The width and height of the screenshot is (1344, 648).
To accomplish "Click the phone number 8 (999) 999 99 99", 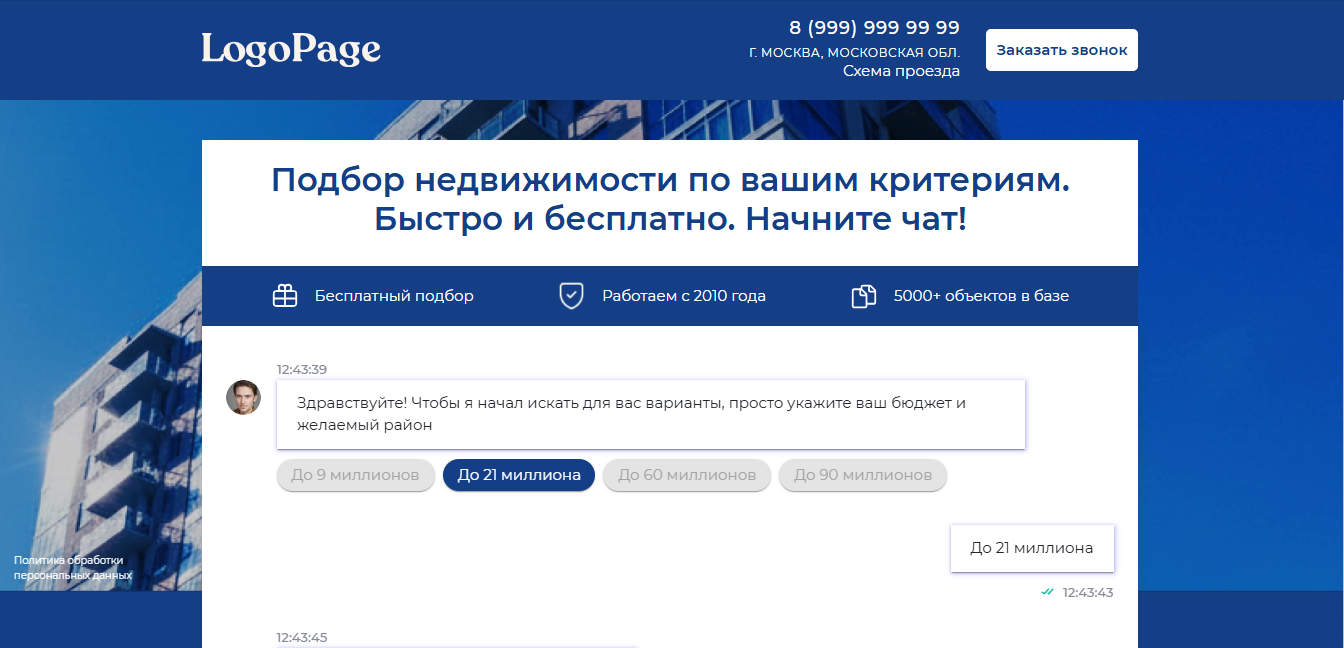I will click(x=874, y=27).
